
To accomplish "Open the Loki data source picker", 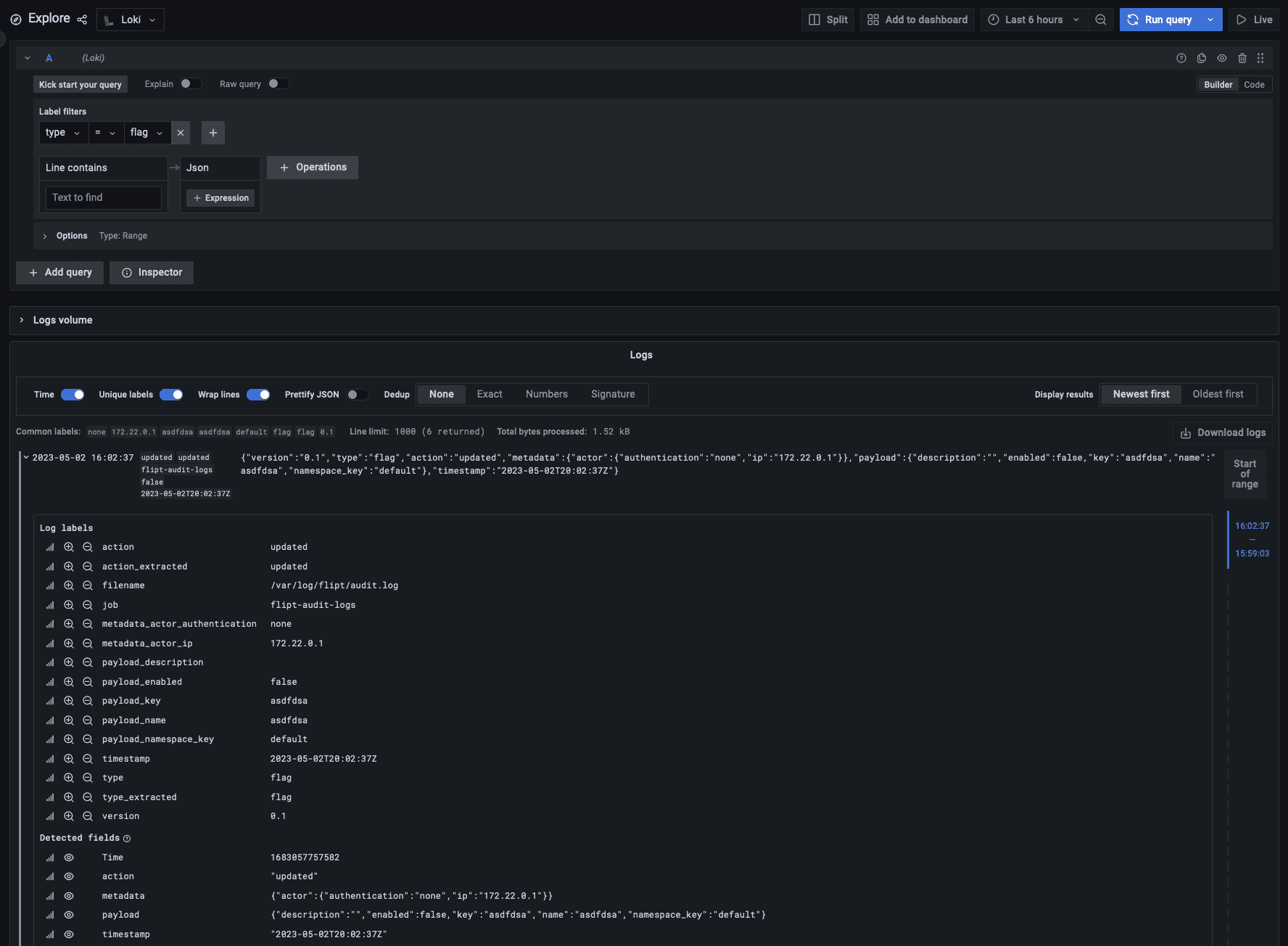I will pyautogui.click(x=131, y=20).
